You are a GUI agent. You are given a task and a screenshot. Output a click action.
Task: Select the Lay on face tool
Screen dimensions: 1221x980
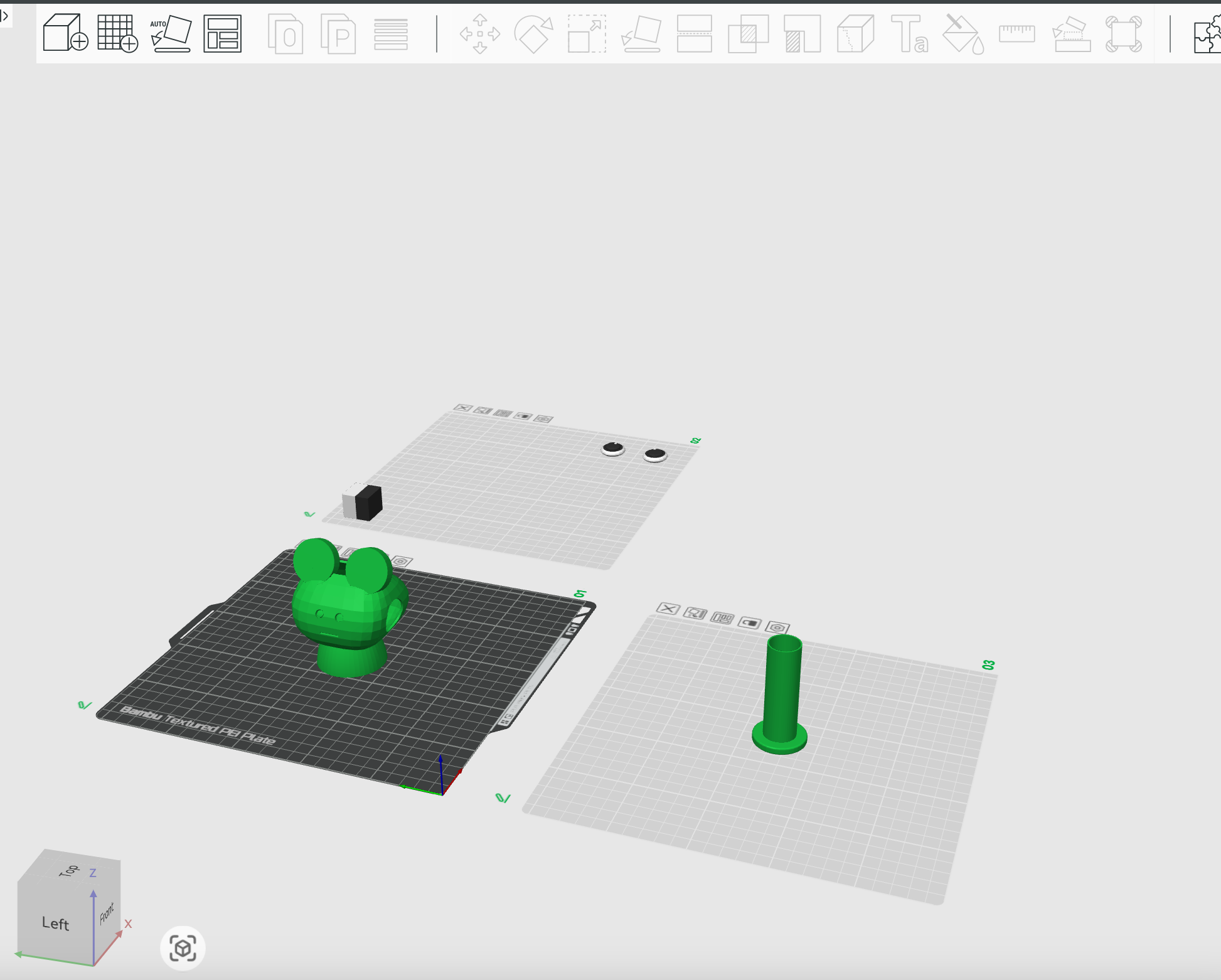[641, 34]
